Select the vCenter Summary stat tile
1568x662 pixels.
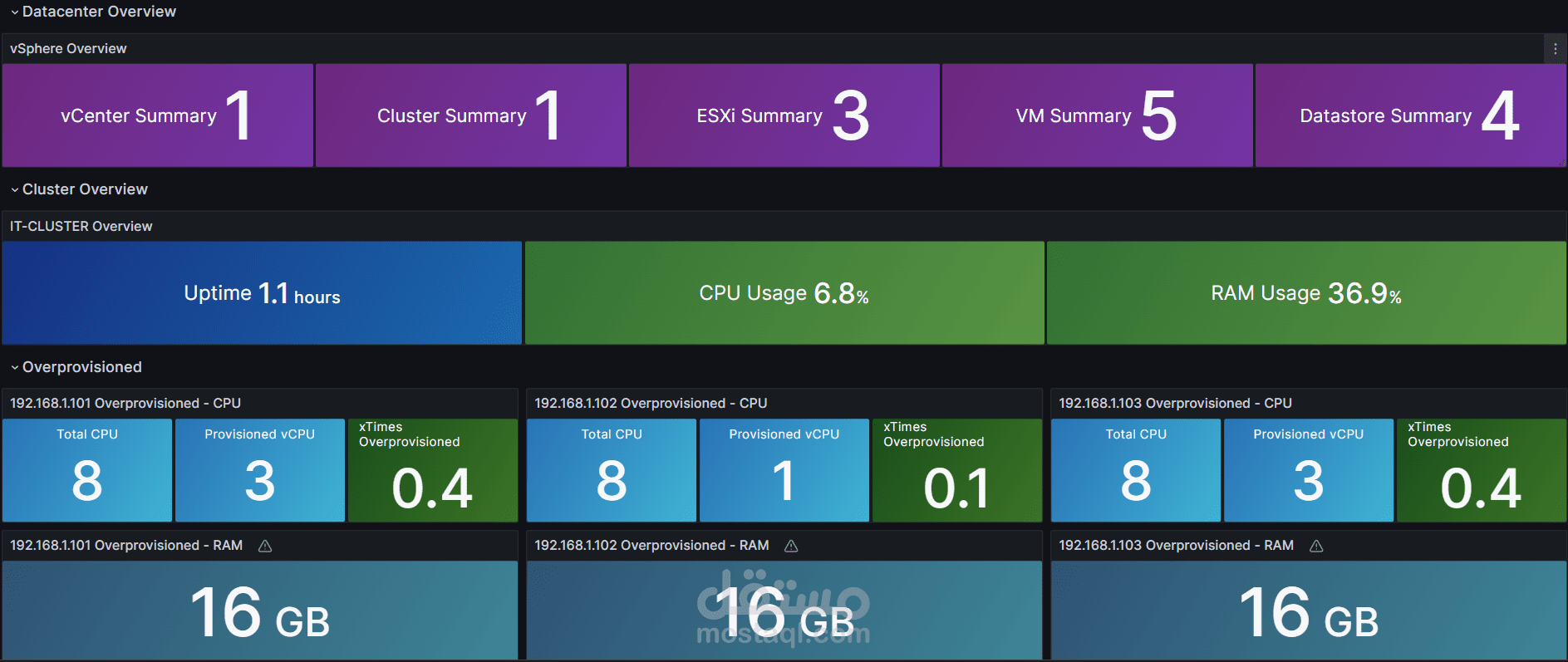click(x=158, y=115)
